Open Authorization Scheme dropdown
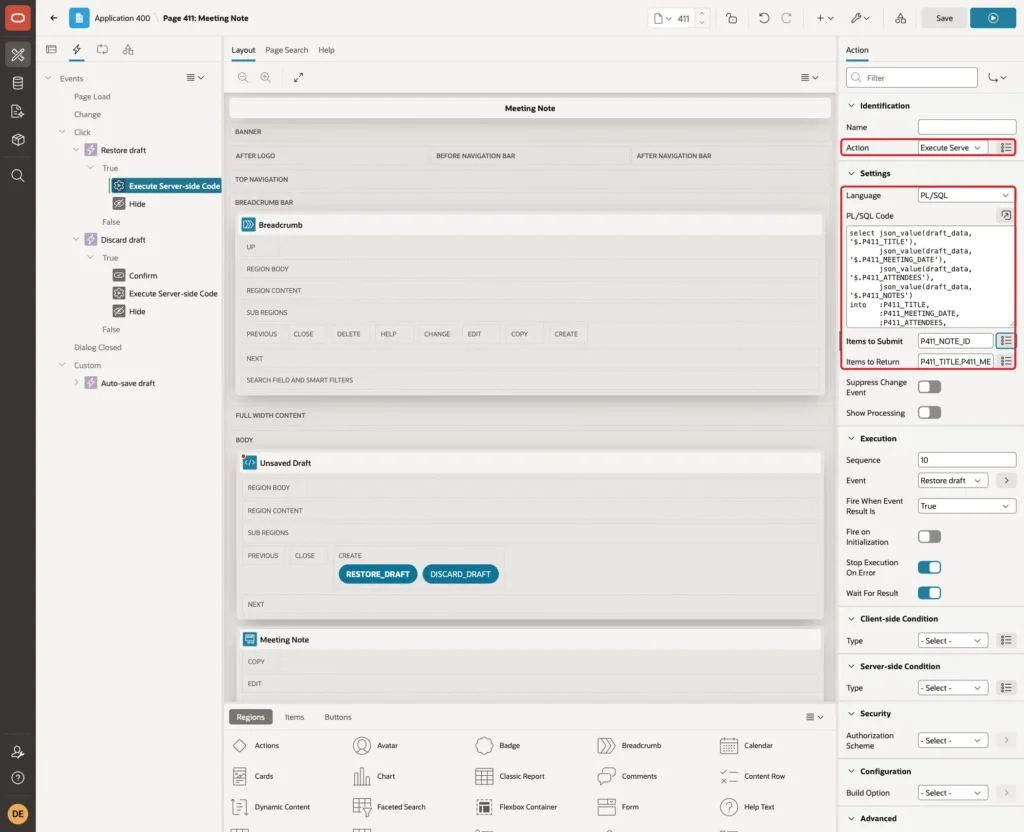Viewport: 1024px width, 832px height. (x=952, y=741)
